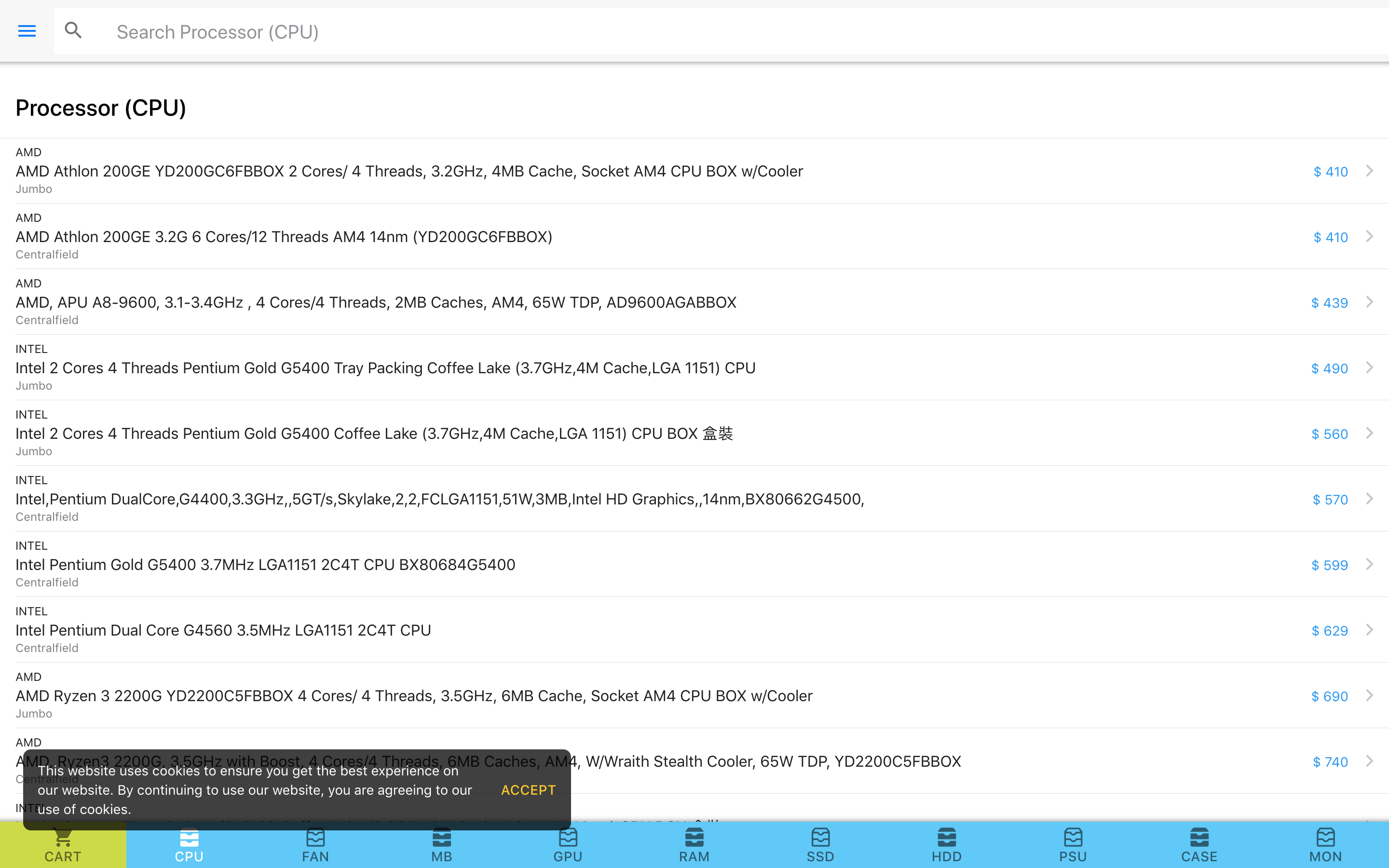
Task: Switch to the CASE tab
Action: [1199, 845]
